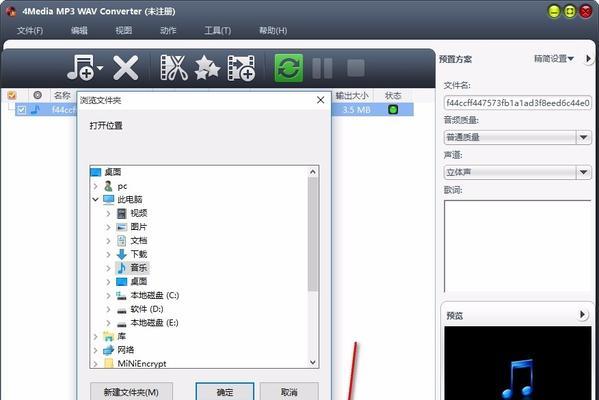Select the 音乐 folder
599x400 pixels.
[x=132, y=268]
